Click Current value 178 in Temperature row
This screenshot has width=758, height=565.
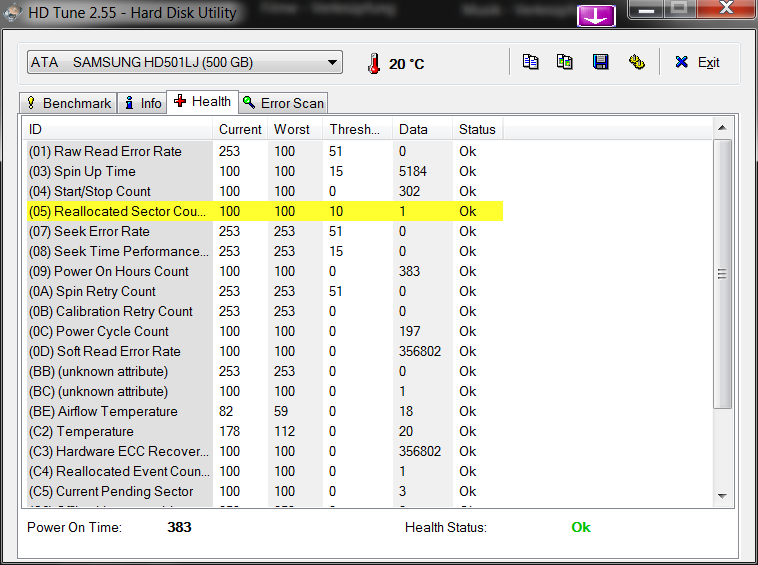coord(229,432)
